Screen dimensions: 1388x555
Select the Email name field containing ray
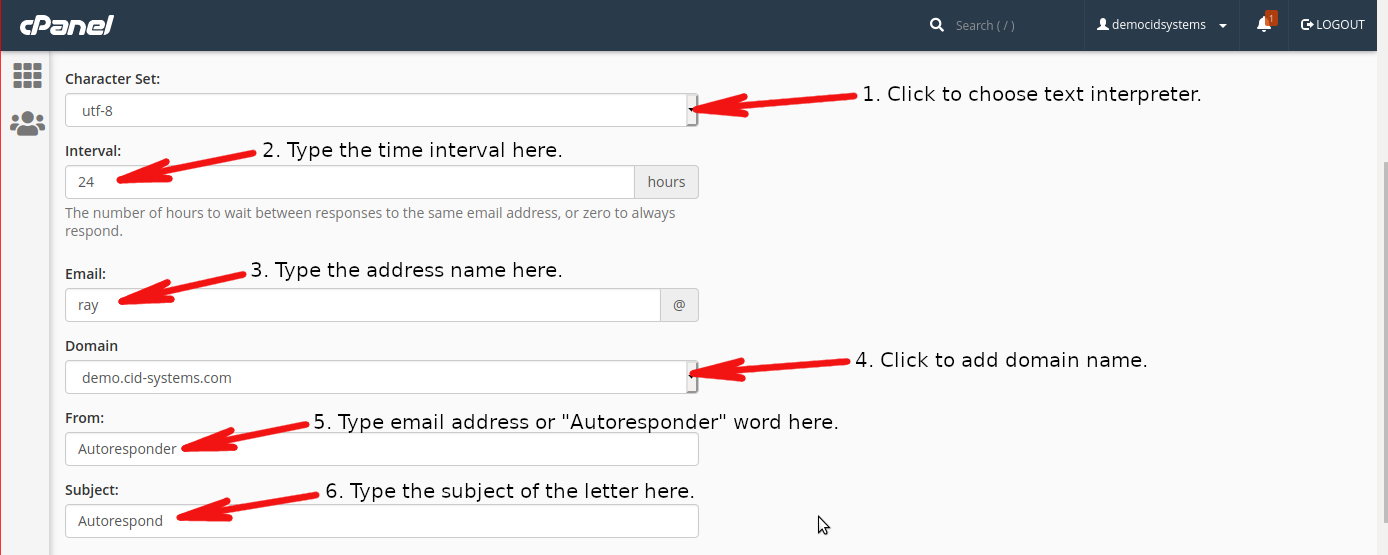click(363, 305)
